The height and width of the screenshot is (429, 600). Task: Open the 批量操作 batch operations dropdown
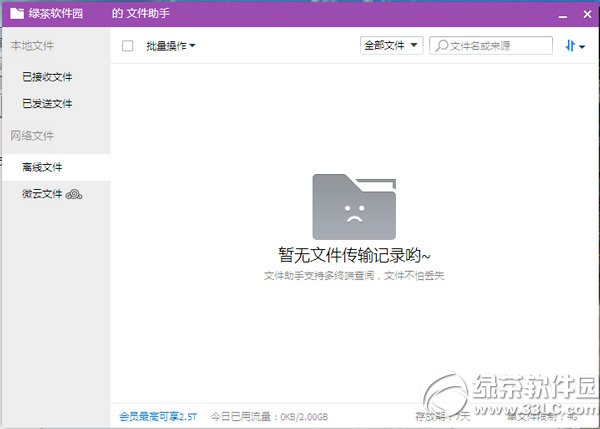coord(171,46)
